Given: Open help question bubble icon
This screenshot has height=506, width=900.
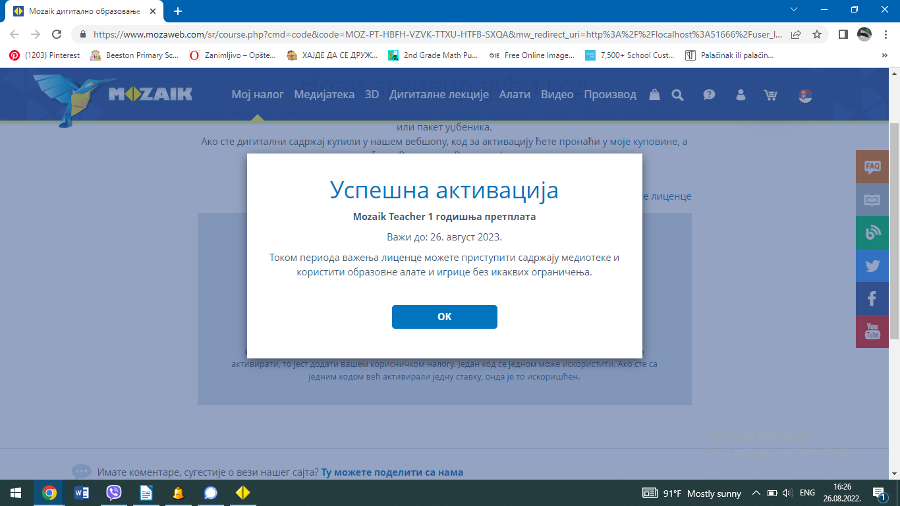Looking at the screenshot, I should pyautogui.click(x=709, y=95).
